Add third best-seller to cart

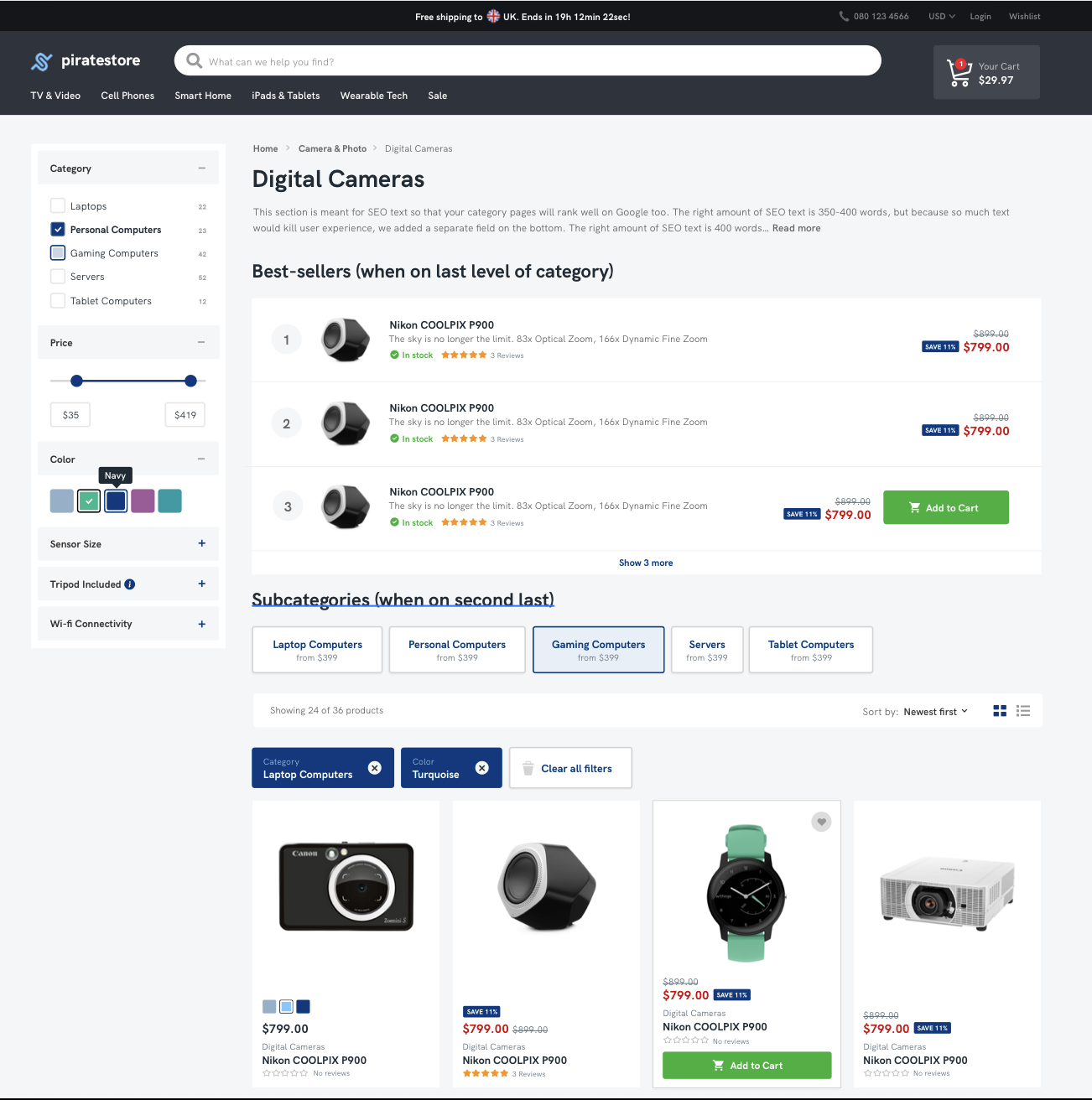click(x=946, y=507)
